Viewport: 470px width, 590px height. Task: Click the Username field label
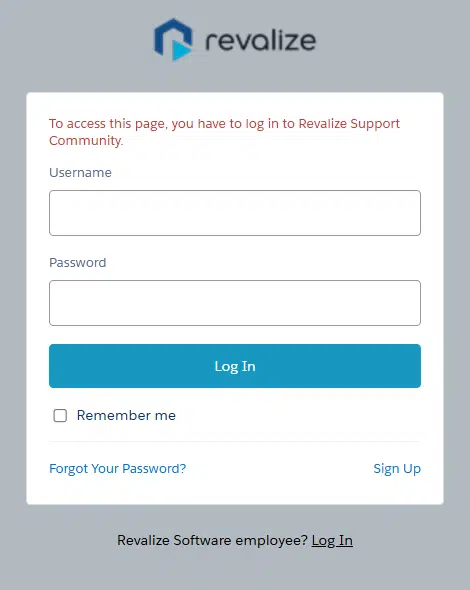[x=81, y=172]
